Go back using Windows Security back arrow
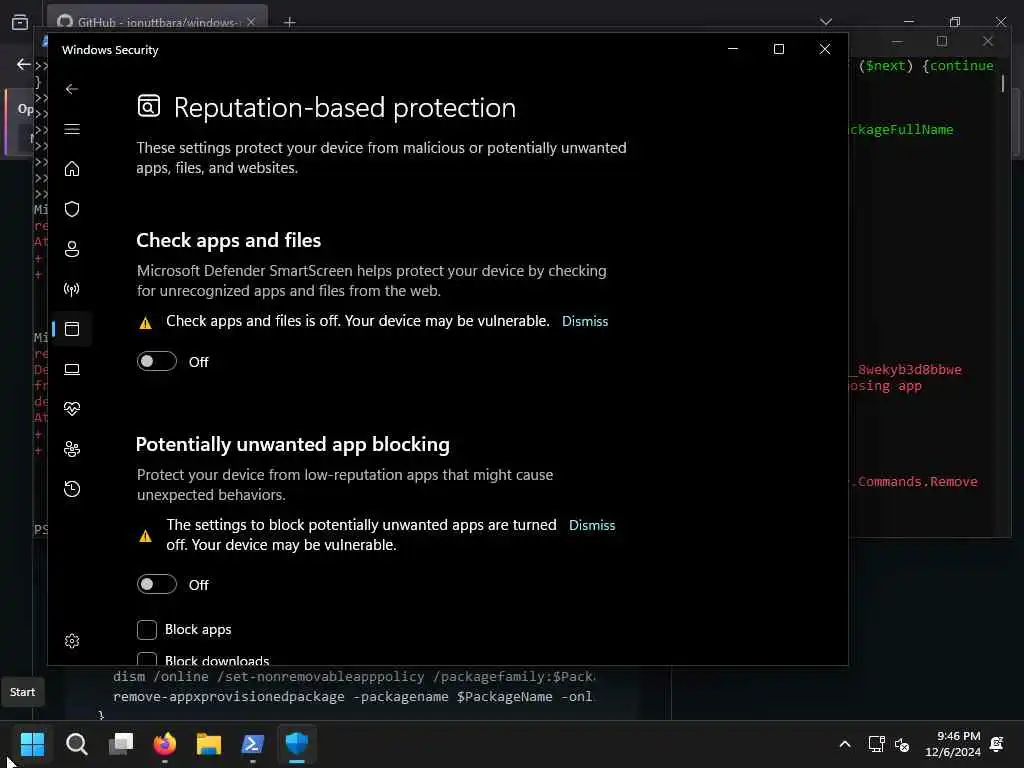This screenshot has width=1024, height=768. point(72,89)
